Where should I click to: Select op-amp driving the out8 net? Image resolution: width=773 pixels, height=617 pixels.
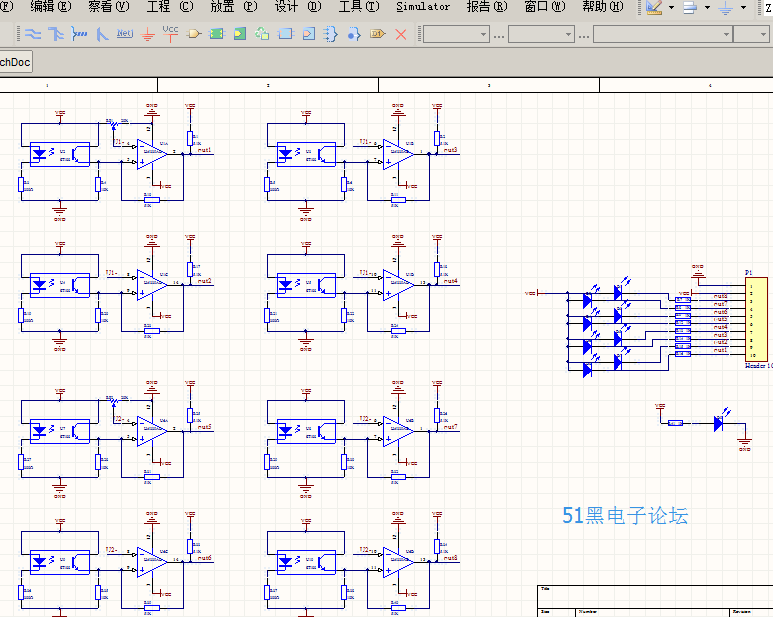(x=397, y=562)
